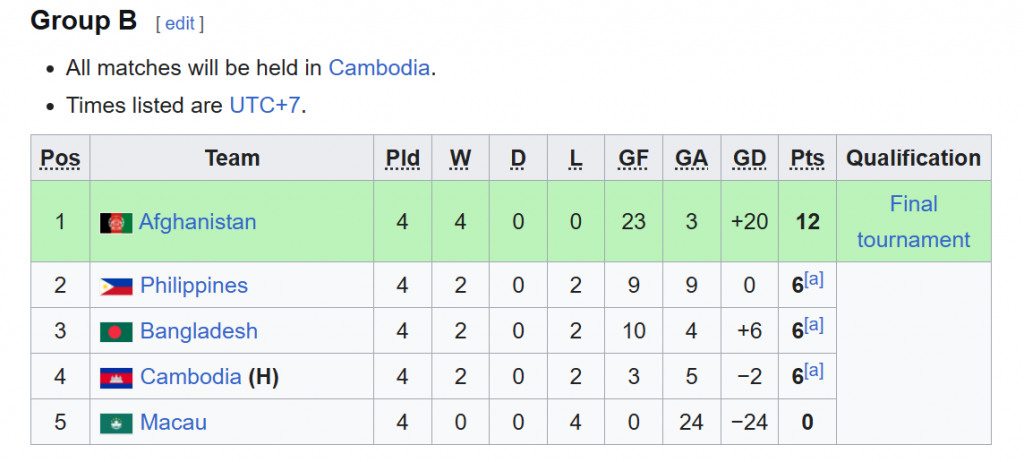Click the Philippines flag icon
The height and width of the screenshot is (462, 1024).
point(116,286)
